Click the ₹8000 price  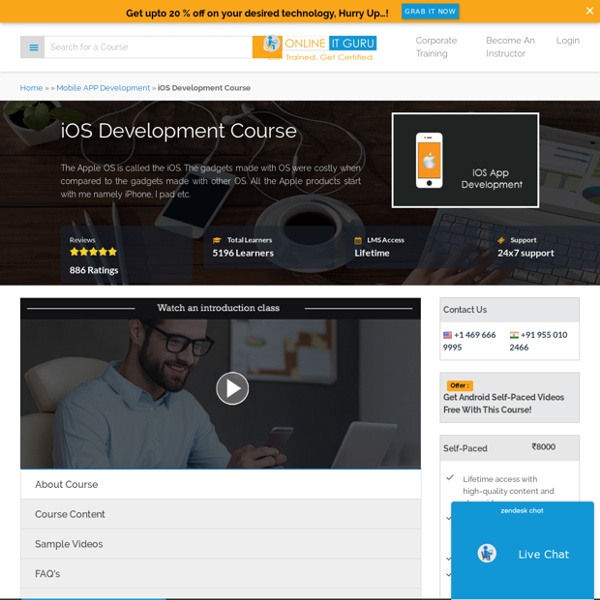point(543,447)
